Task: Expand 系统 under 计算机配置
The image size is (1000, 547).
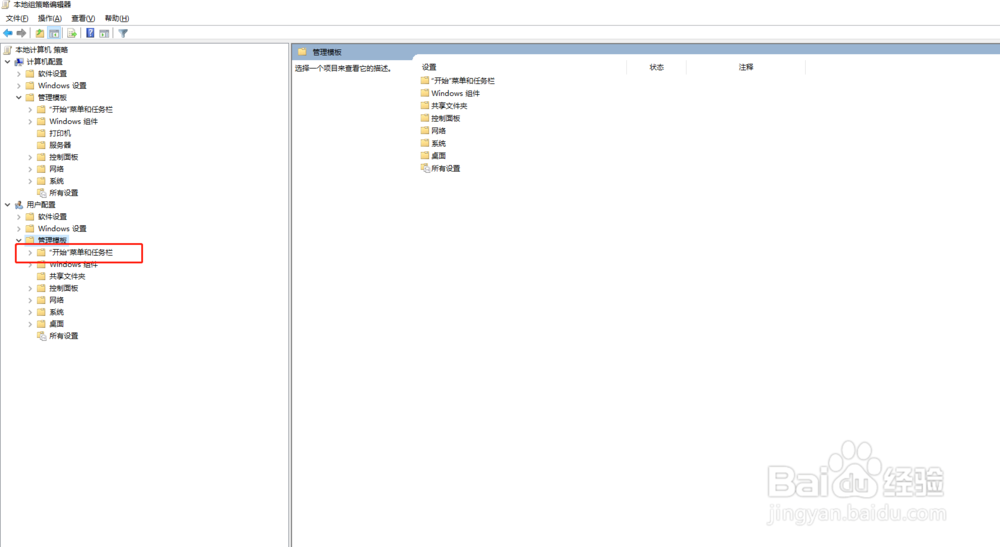Action: pyautogui.click(x=30, y=181)
